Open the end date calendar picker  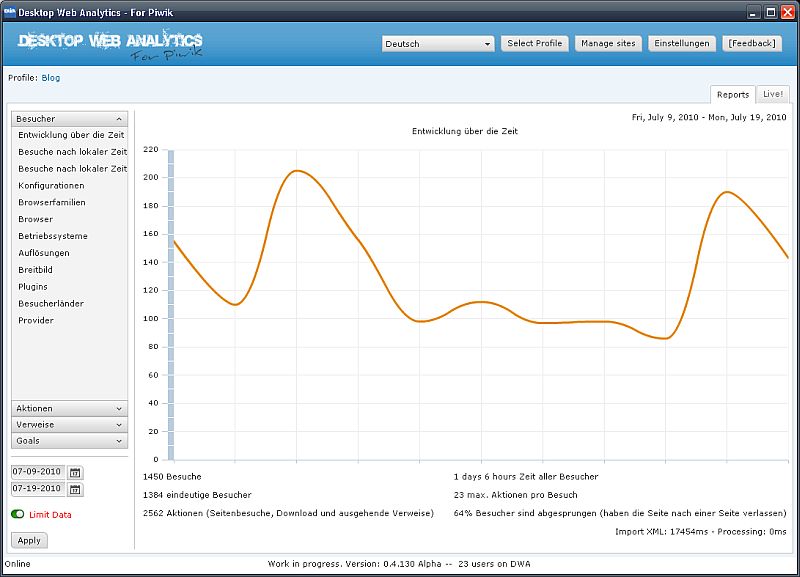coord(75,490)
